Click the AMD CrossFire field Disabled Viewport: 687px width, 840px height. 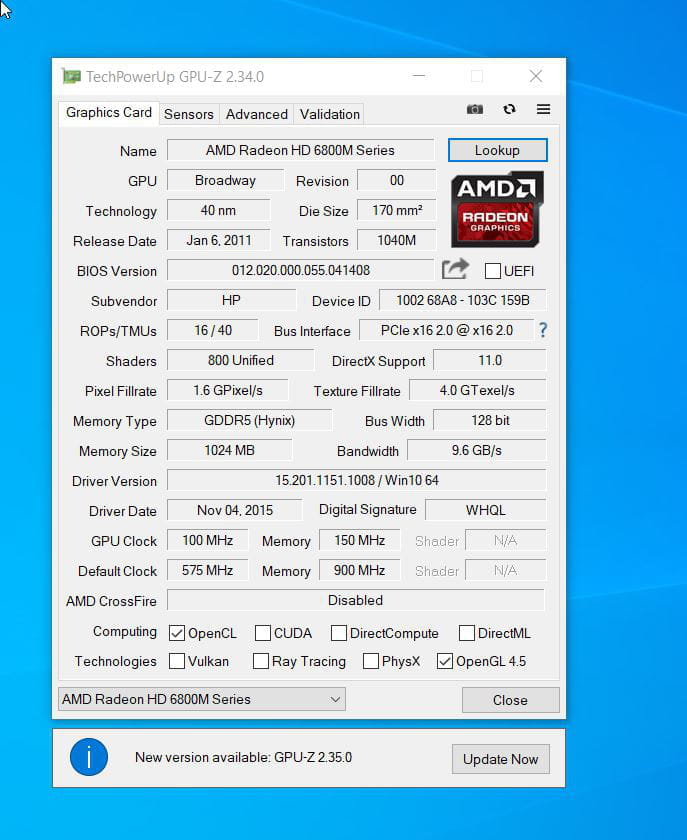356,600
